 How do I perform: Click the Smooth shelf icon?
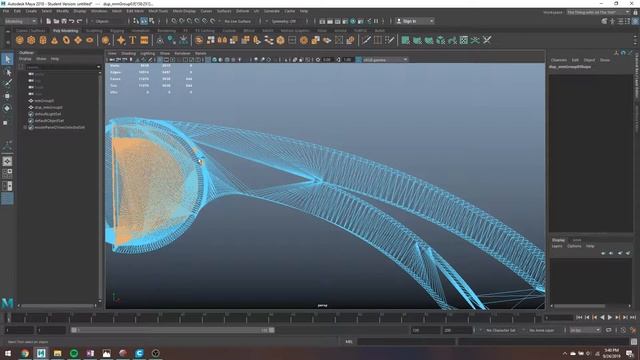click(x=280, y=40)
